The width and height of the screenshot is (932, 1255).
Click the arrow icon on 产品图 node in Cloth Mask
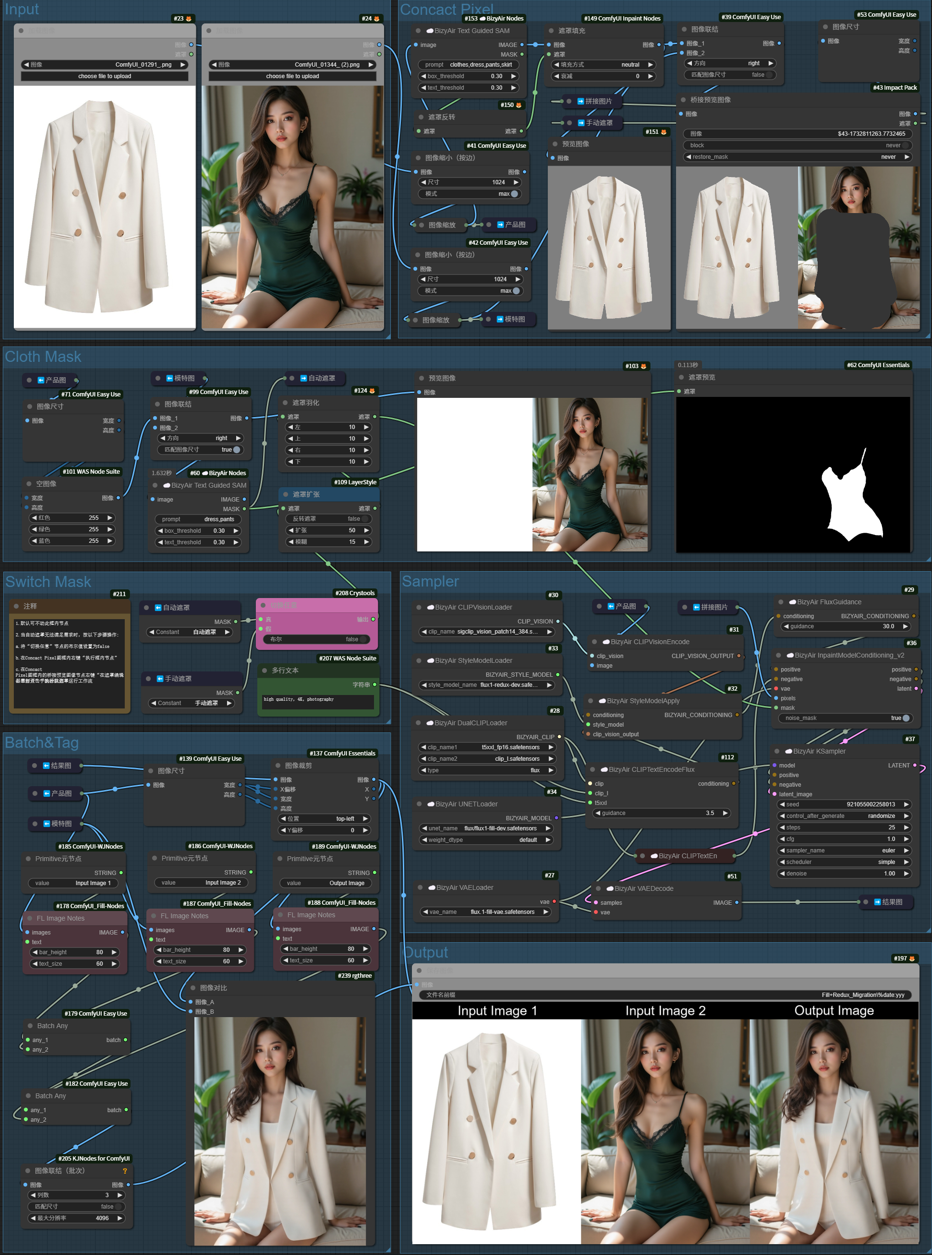click(x=41, y=381)
